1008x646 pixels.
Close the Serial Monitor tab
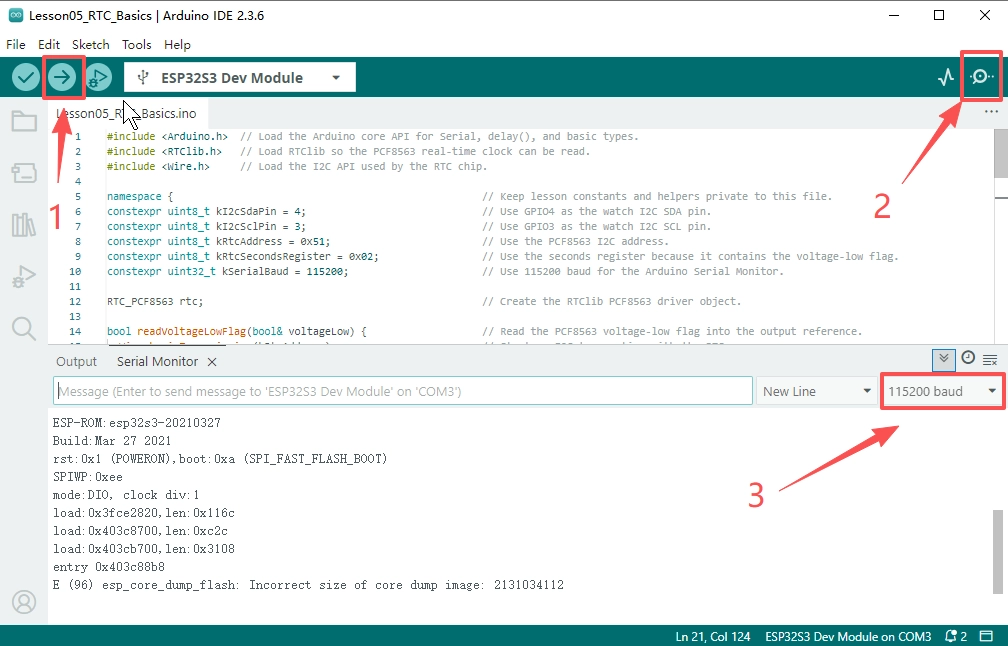click(x=212, y=362)
